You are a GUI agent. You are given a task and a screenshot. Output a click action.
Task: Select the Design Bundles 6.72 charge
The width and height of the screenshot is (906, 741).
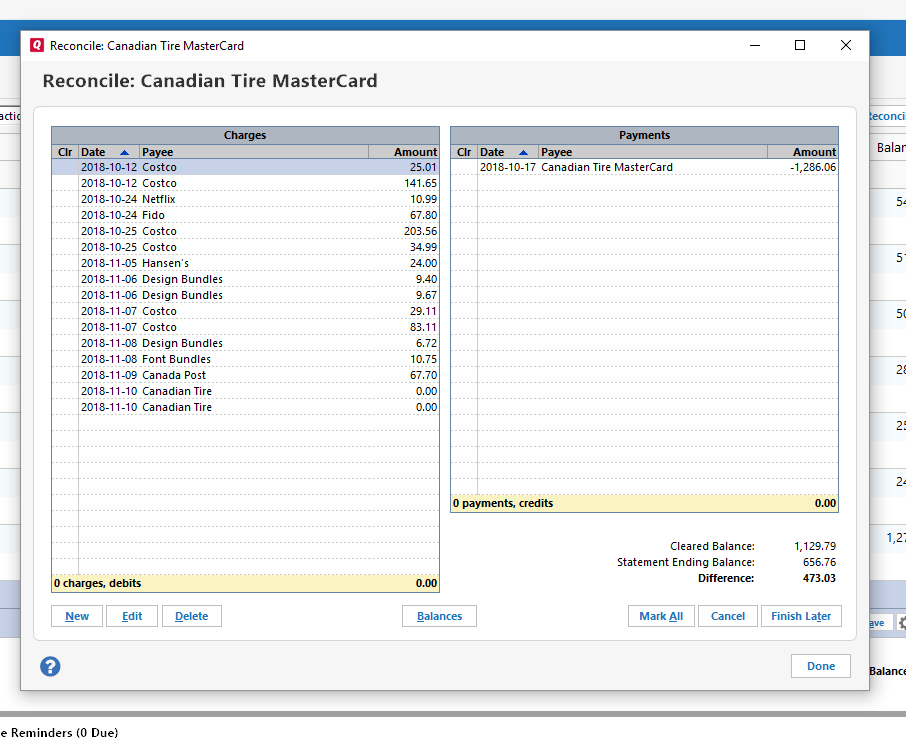pyautogui.click(x=246, y=343)
